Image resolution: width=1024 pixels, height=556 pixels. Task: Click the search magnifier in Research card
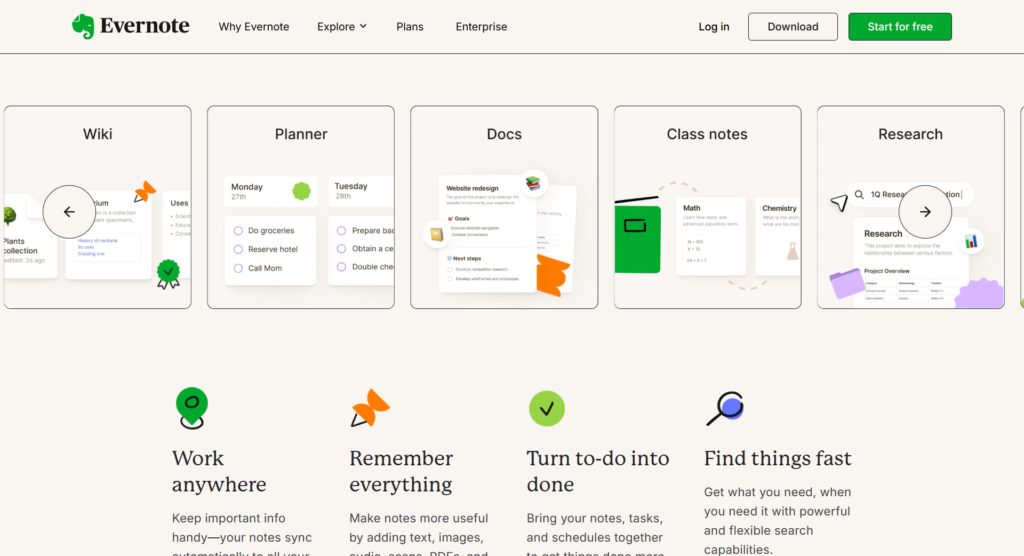[859, 195]
